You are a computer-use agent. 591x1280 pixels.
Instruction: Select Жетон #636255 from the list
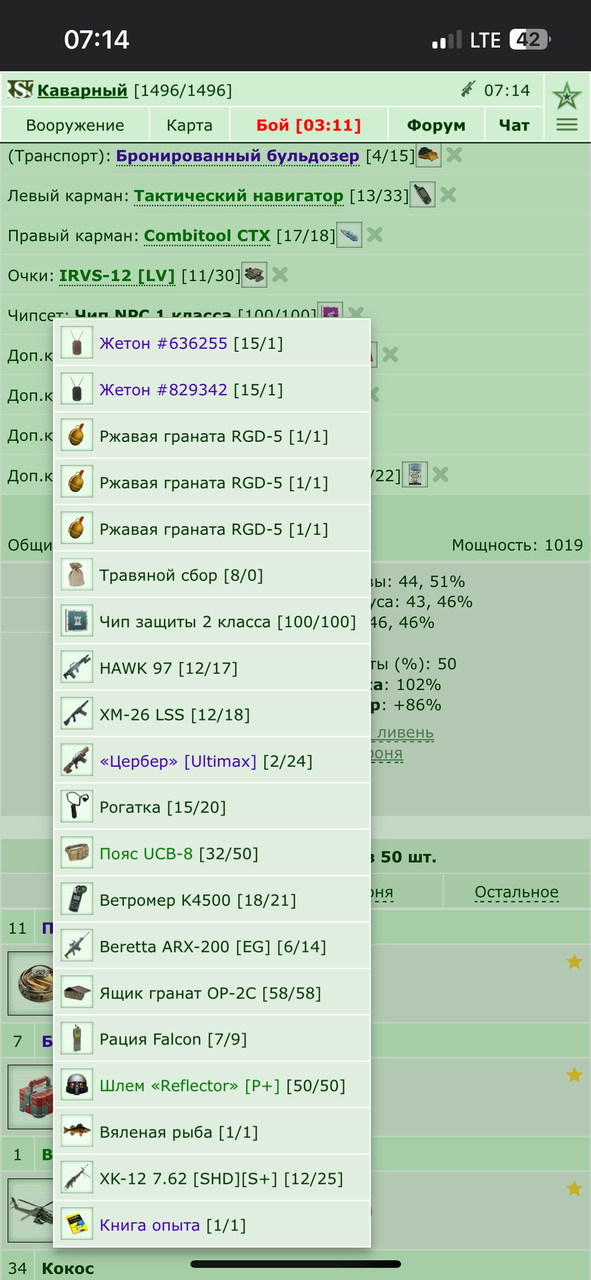[x=212, y=343]
